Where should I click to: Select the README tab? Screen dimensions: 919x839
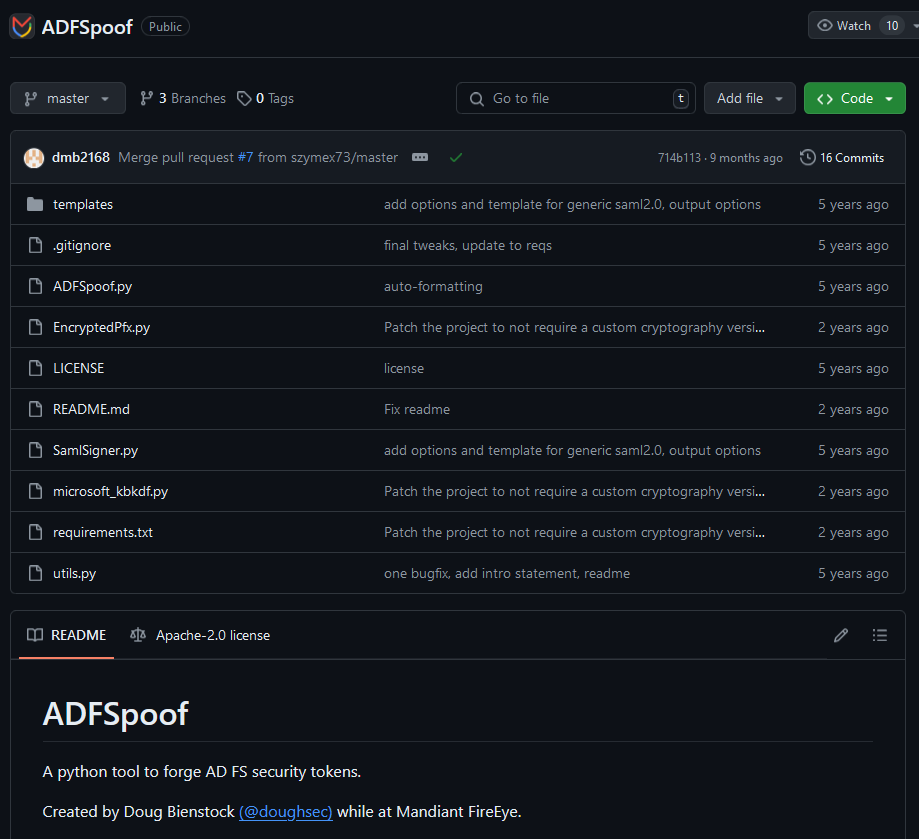coord(66,635)
